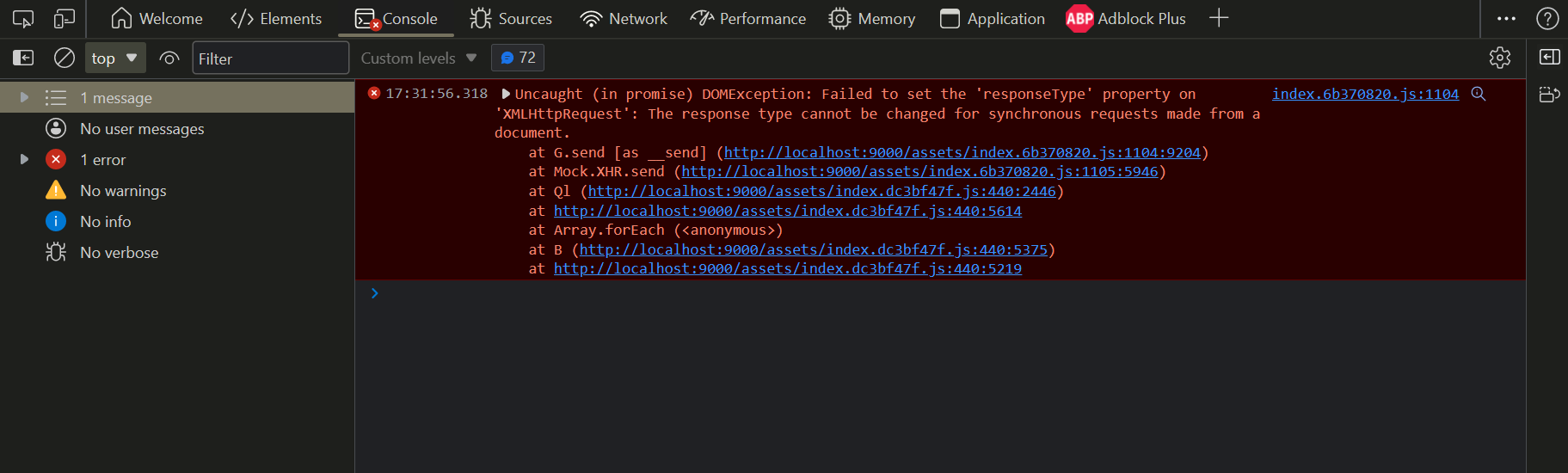Expand the 1 error sidebar group
Image resolution: width=1568 pixels, height=473 pixels.
[x=24, y=159]
